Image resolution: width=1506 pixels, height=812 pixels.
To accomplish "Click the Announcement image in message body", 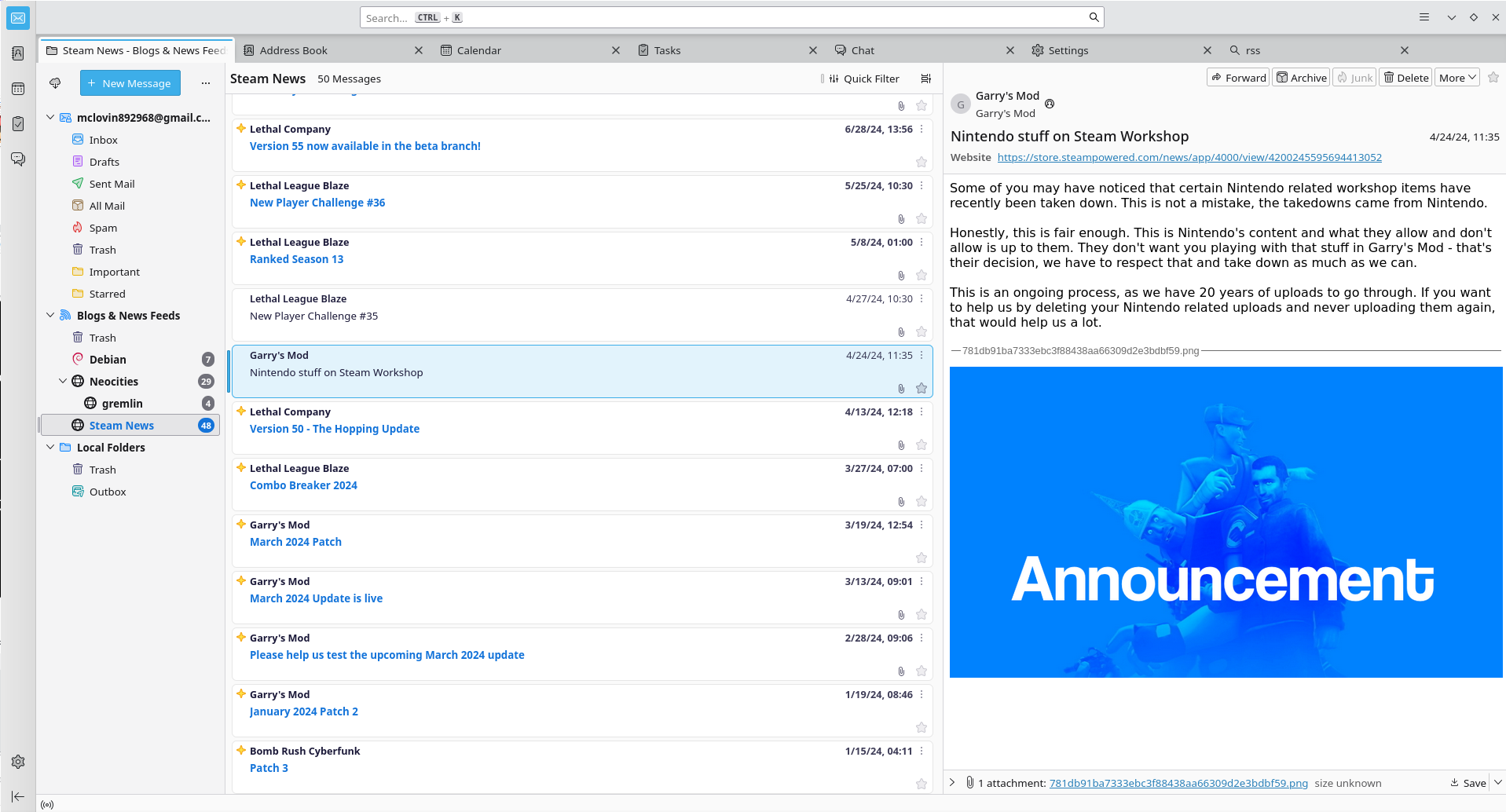I will [1225, 521].
